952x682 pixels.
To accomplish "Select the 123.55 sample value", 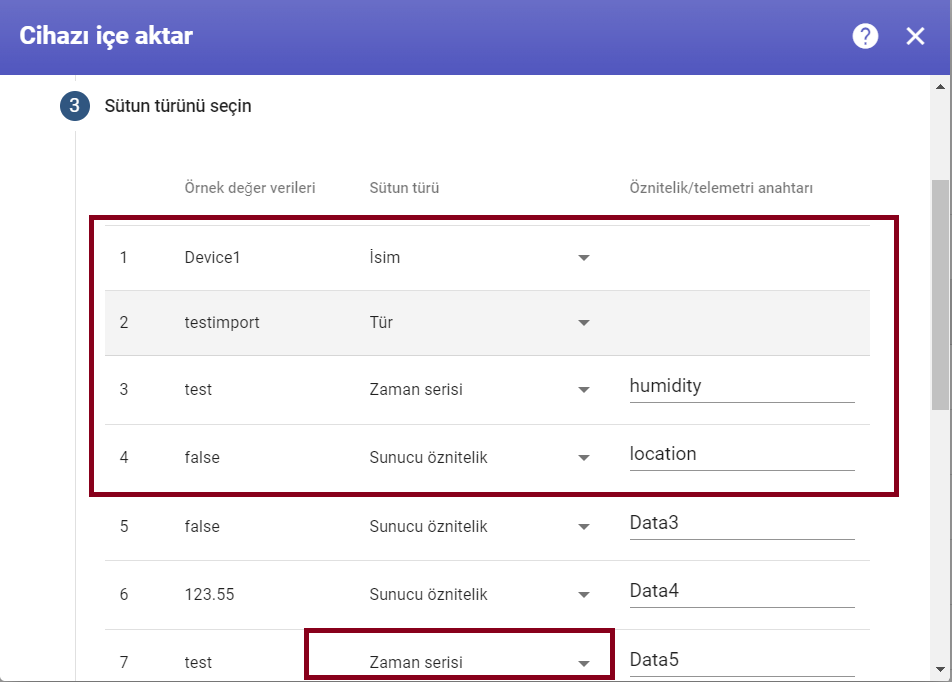I will coord(209,595).
